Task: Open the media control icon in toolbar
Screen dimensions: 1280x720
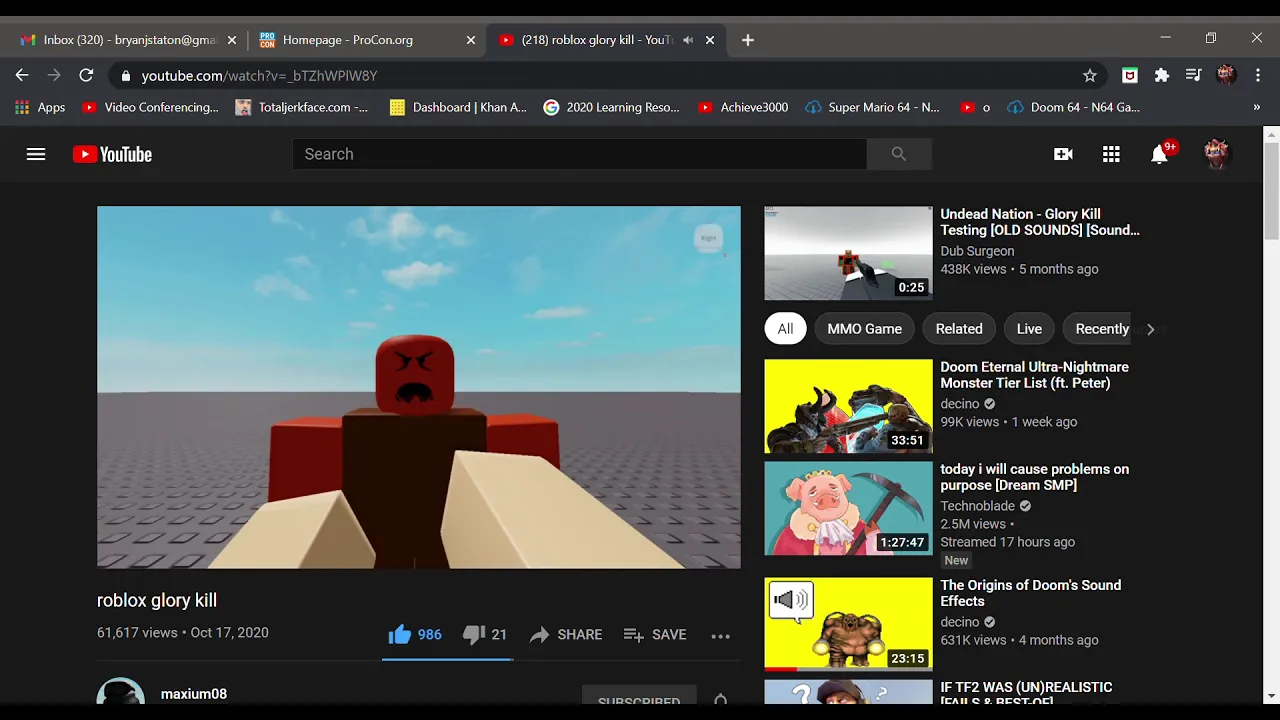Action: click(x=1193, y=75)
